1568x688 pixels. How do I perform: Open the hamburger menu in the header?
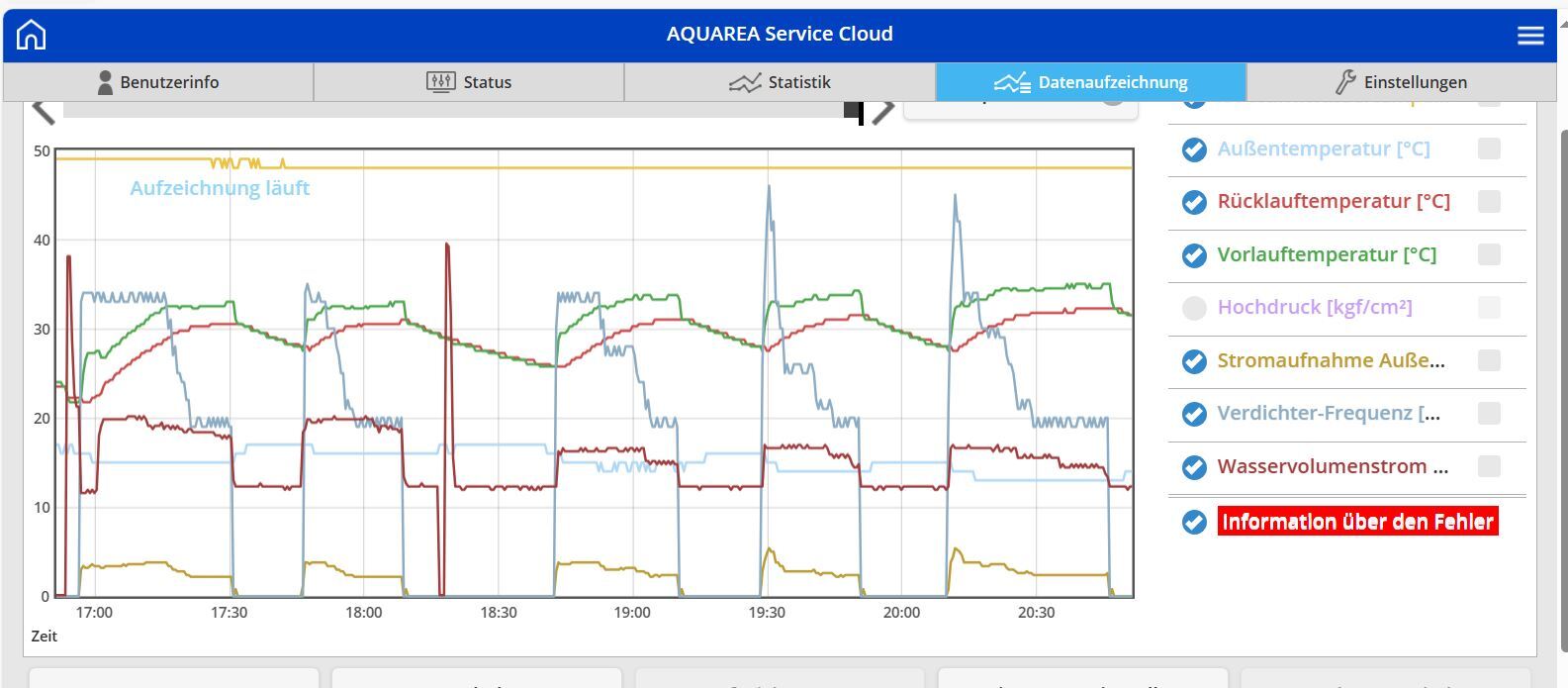coord(1529,35)
